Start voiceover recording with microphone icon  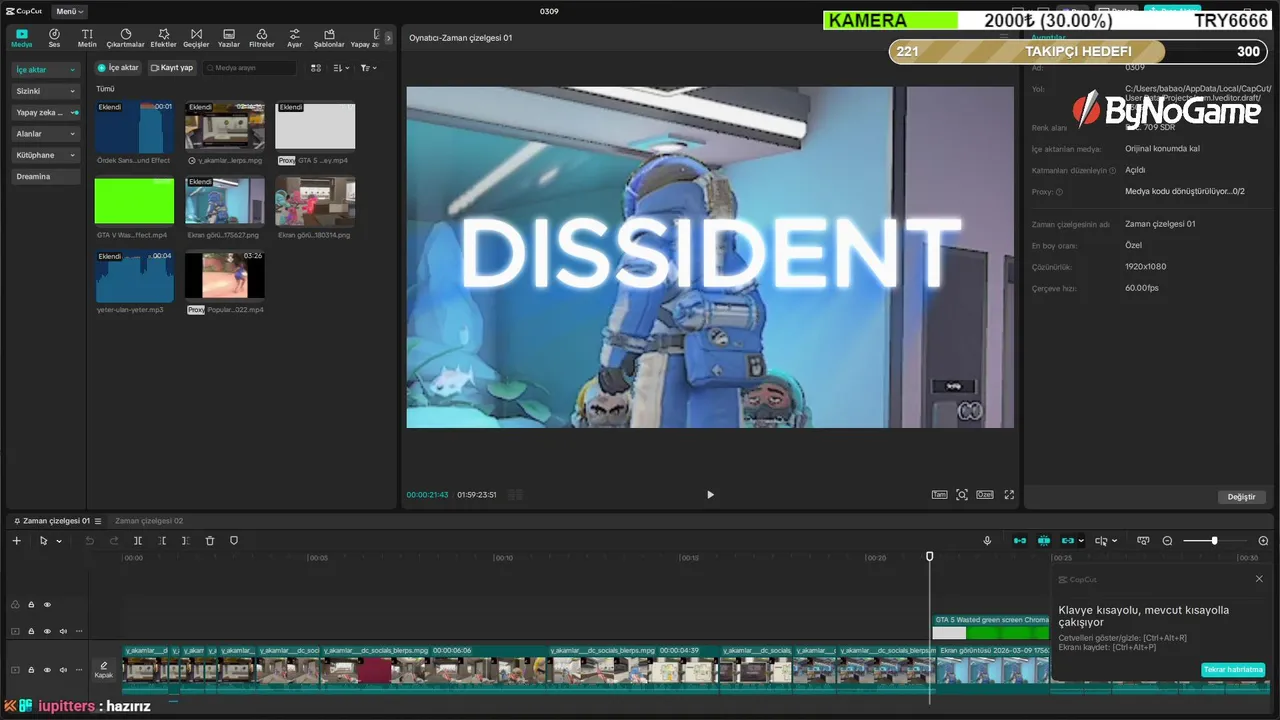point(987,541)
